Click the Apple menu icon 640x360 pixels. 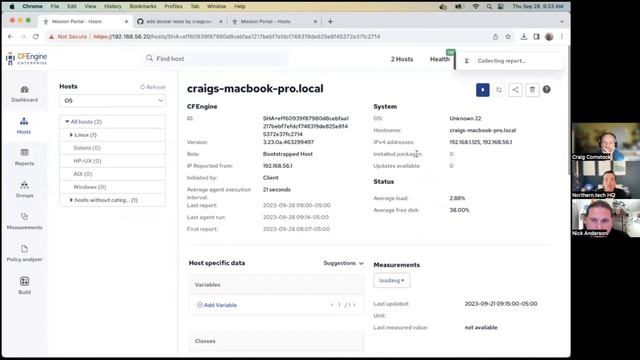[12, 7]
